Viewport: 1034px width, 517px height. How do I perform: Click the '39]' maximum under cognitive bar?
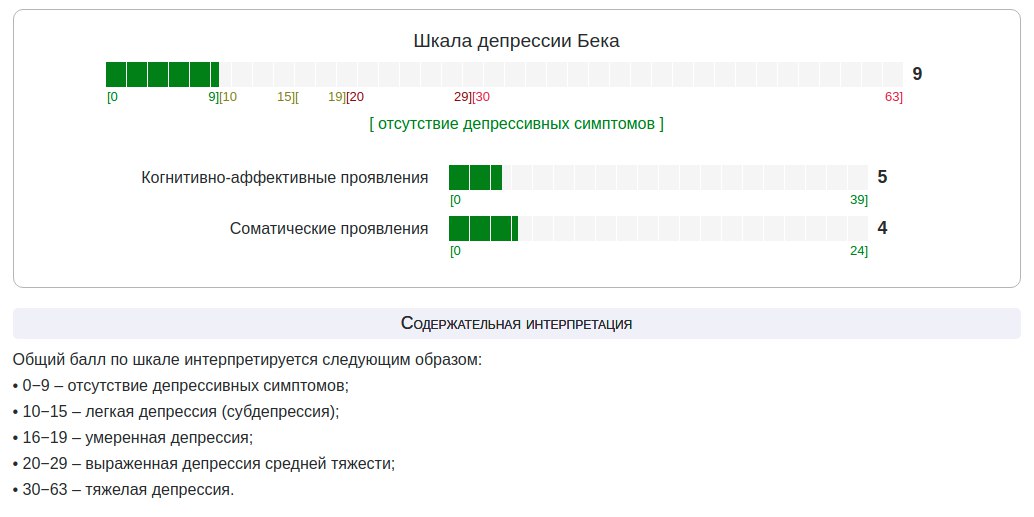[x=859, y=200]
